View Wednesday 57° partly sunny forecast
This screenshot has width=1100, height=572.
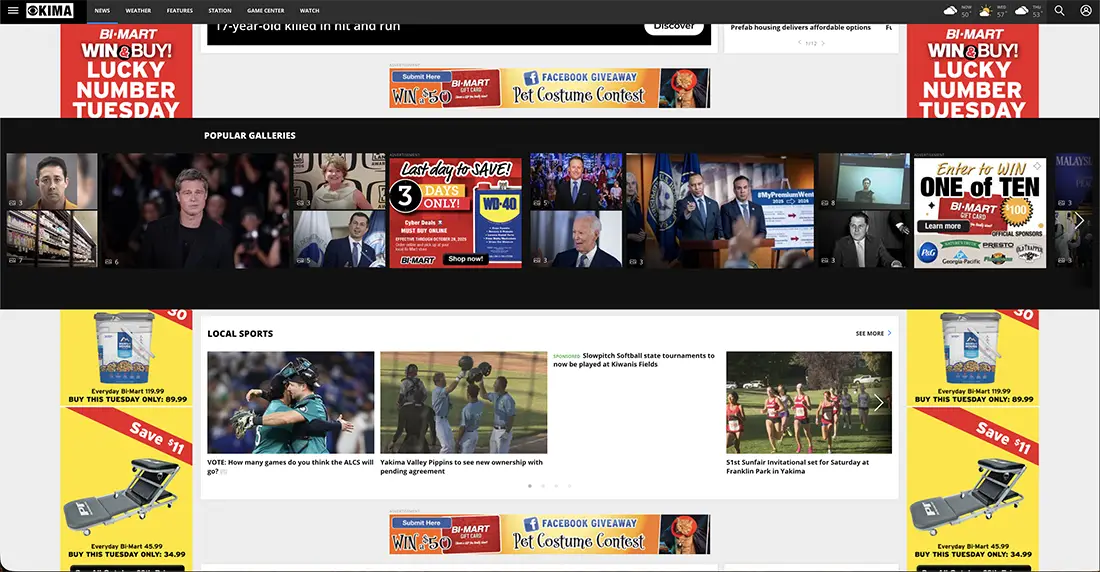[986, 11]
